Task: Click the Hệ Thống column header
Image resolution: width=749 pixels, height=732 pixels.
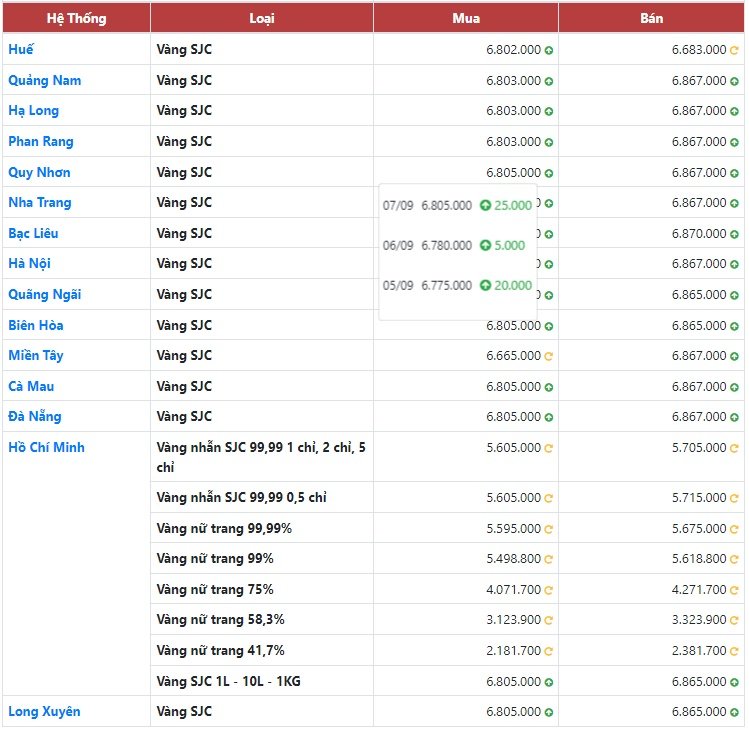Action: pos(76,18)
